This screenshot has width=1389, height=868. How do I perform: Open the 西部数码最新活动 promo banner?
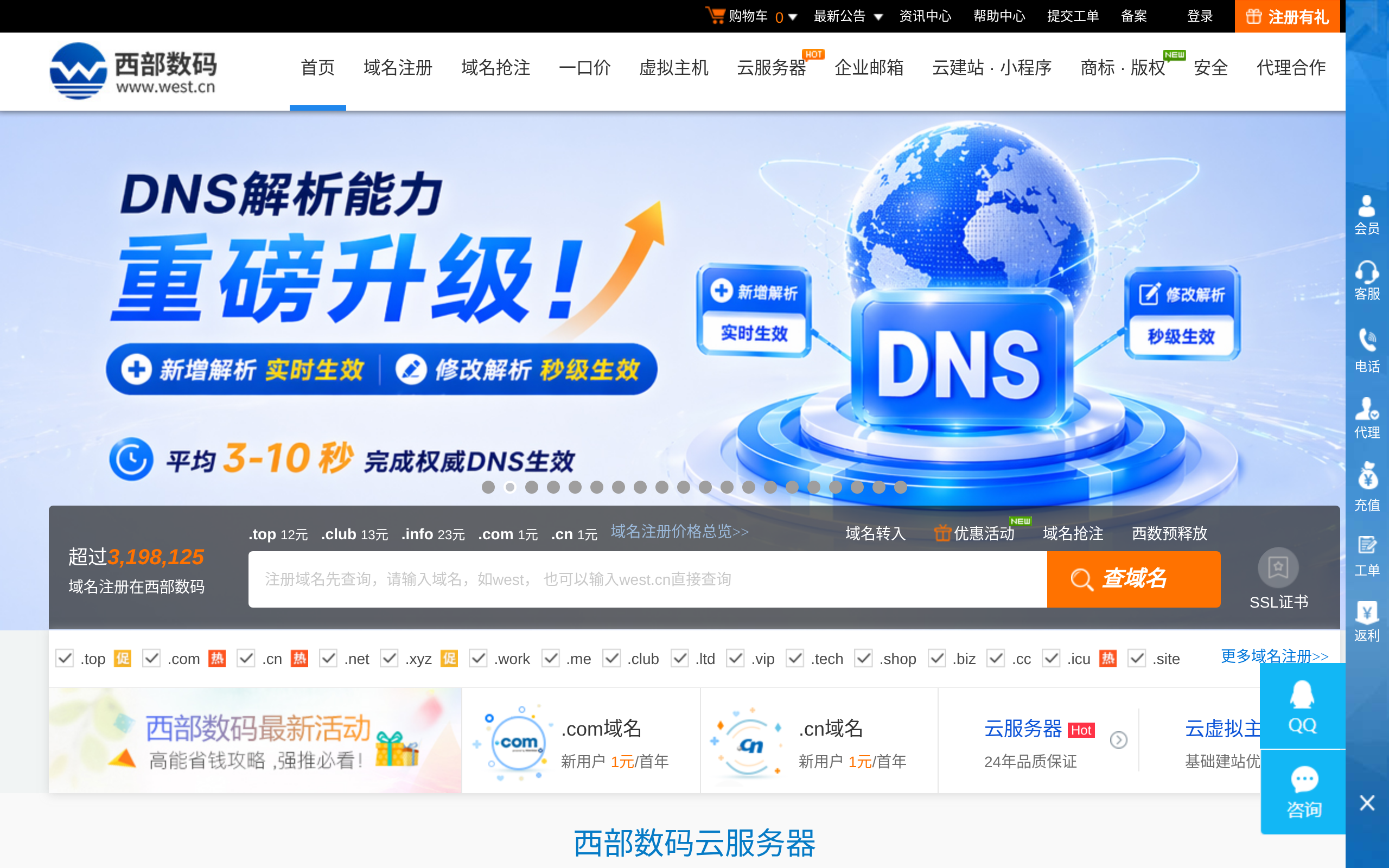pyautogui.click(x=256, y=741)
